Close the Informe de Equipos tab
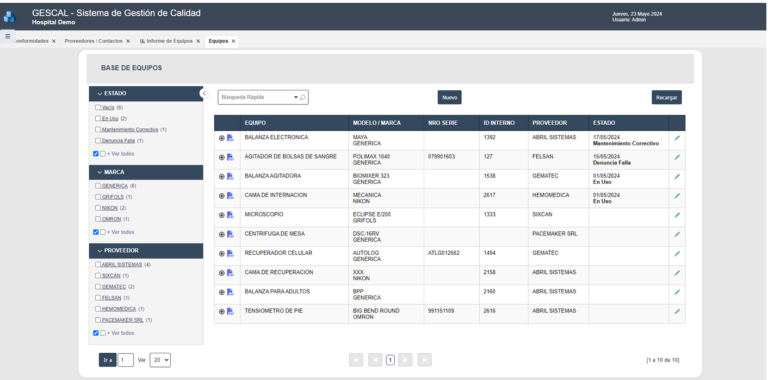768x380 pixels. (198, 42)
